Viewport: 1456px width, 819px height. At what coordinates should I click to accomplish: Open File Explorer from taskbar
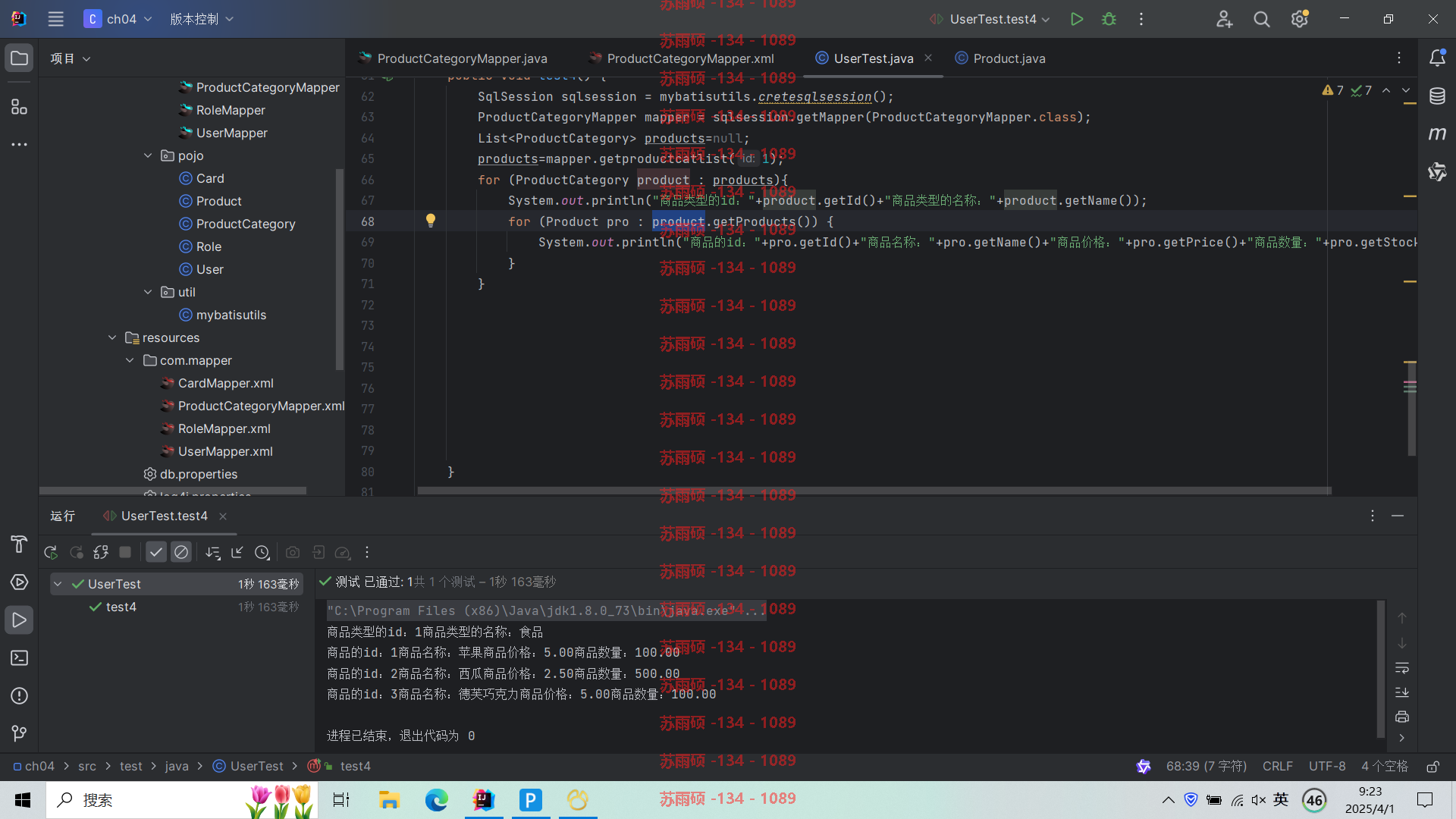tap(389, 800)
